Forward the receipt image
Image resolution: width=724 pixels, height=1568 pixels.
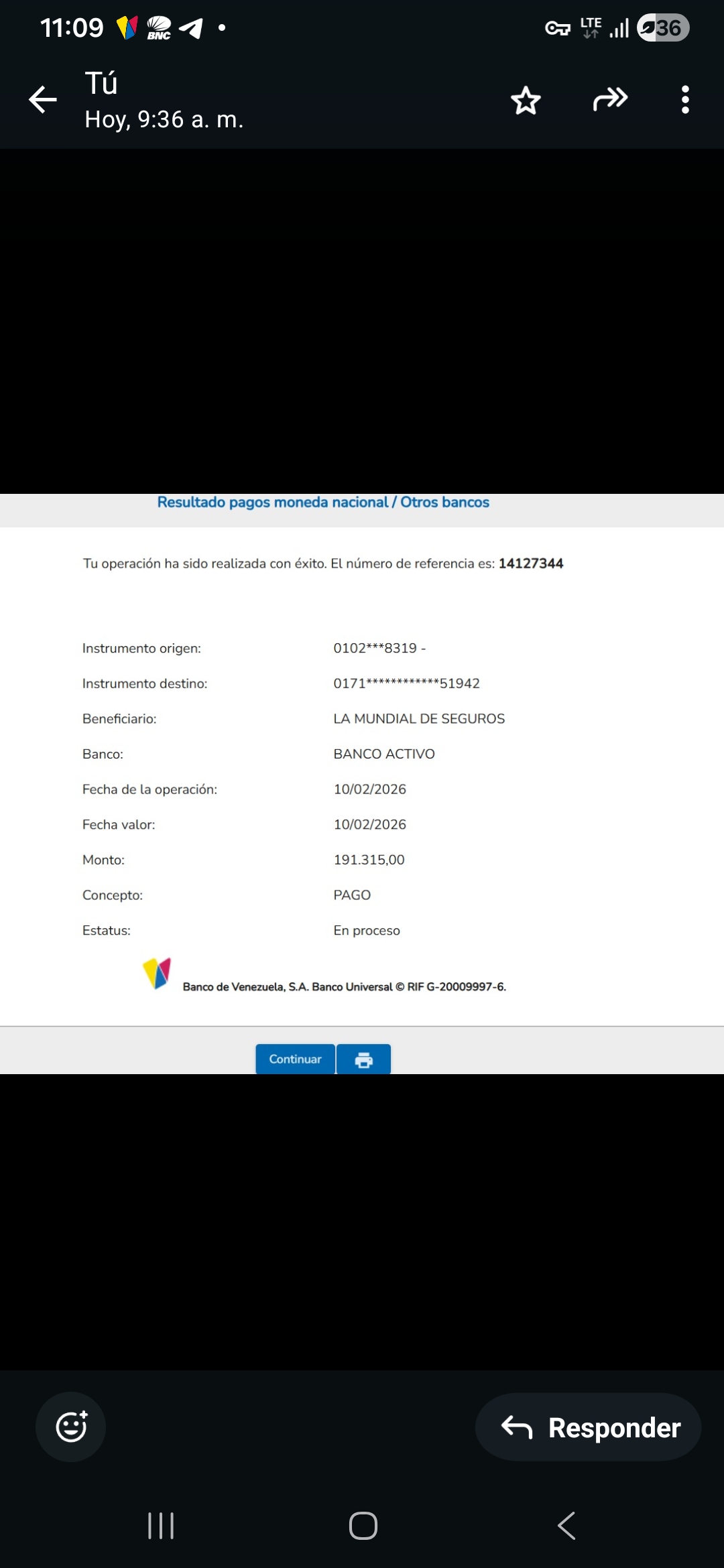(x=610, y=100)
